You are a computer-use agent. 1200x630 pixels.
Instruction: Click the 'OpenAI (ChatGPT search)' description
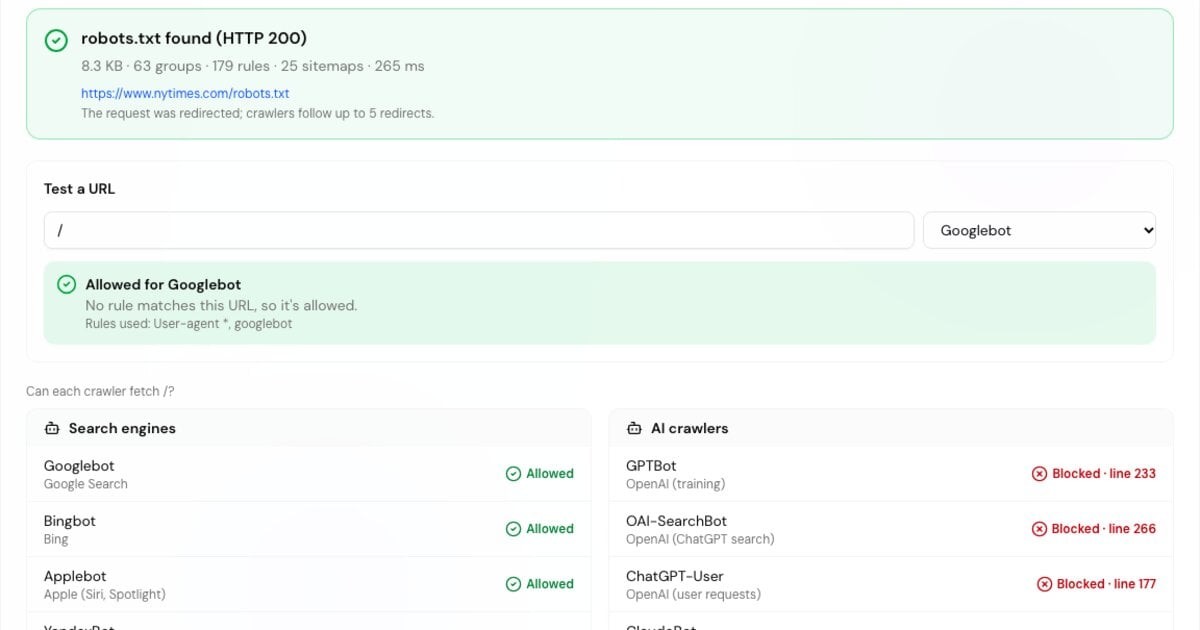click(x=700, y=539)
